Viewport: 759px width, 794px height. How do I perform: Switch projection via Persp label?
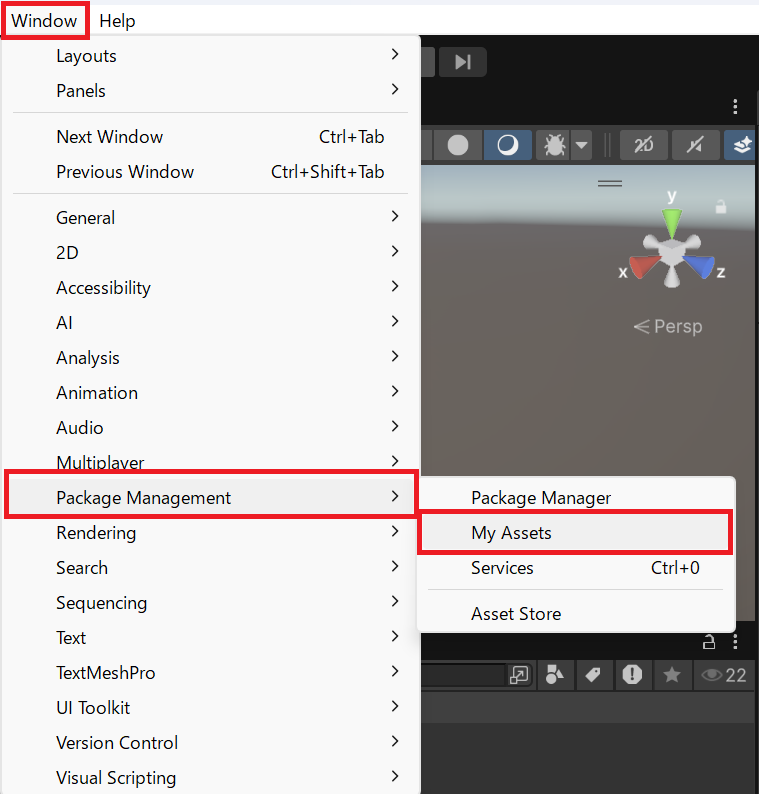pos(669,326)
